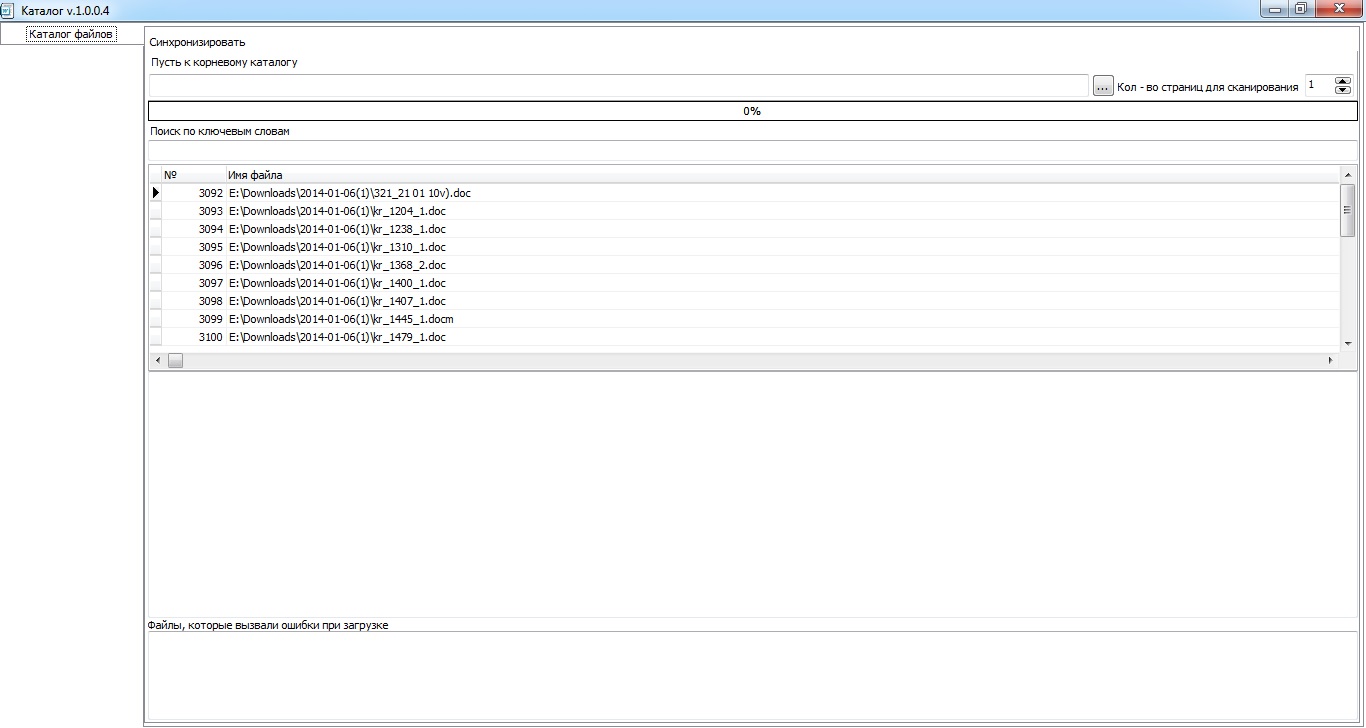The height and width of the screenshot is (728, 1366).
Task: Click the page count value field
Action: coord(1319,86)
